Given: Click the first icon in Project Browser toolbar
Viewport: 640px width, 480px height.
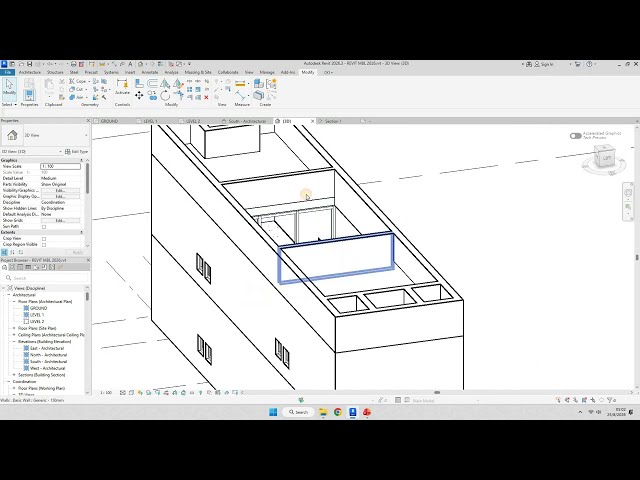Looking at the screenshot, I should 4,267.
